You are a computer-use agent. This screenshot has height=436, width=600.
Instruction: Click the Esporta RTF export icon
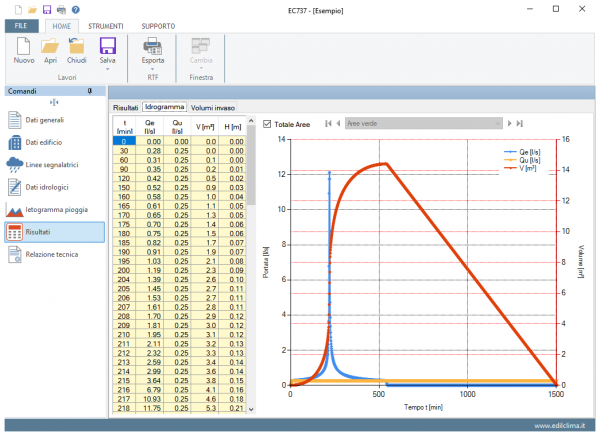[x=153, y=46]
